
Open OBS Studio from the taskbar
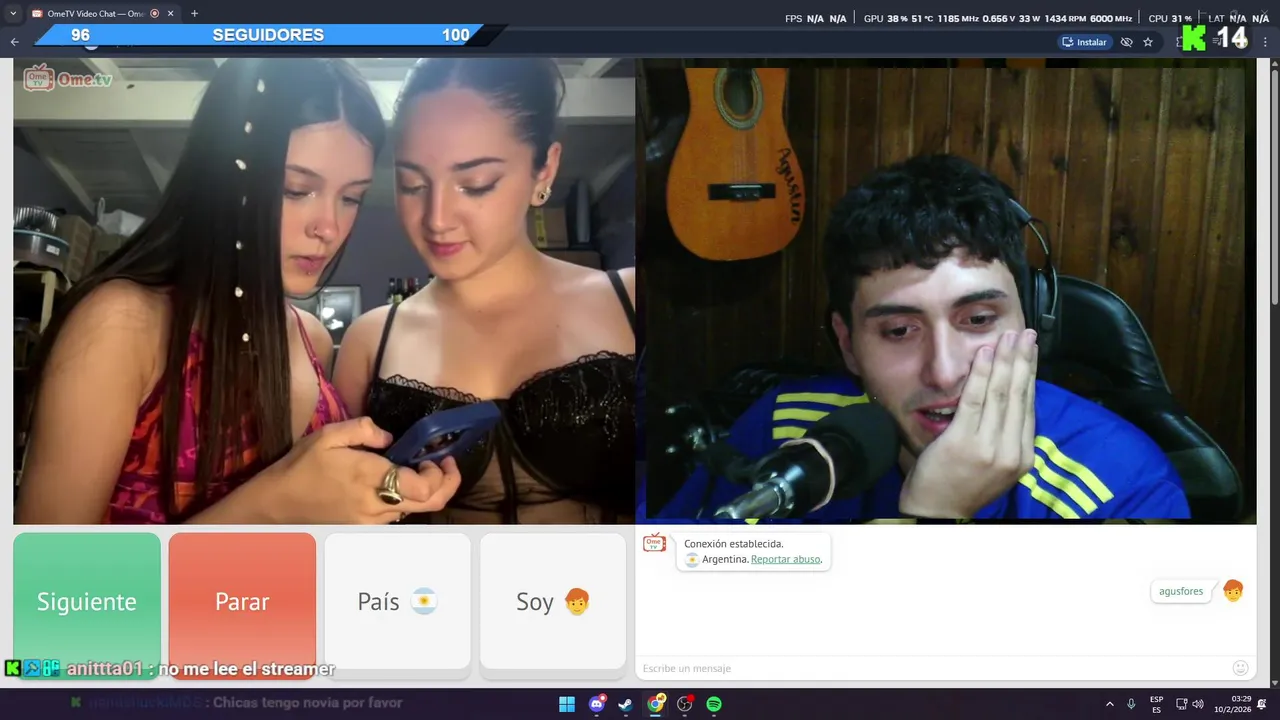click(x=685, y=704)
